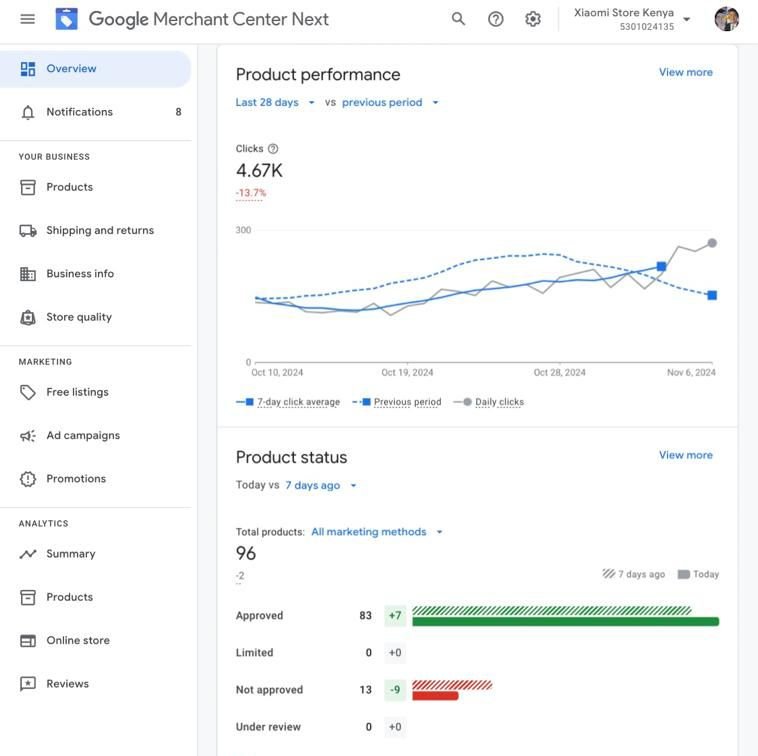Click the Previous period endpoint square marker
Screen dimensions: 758x756
(x=712, y=295)
